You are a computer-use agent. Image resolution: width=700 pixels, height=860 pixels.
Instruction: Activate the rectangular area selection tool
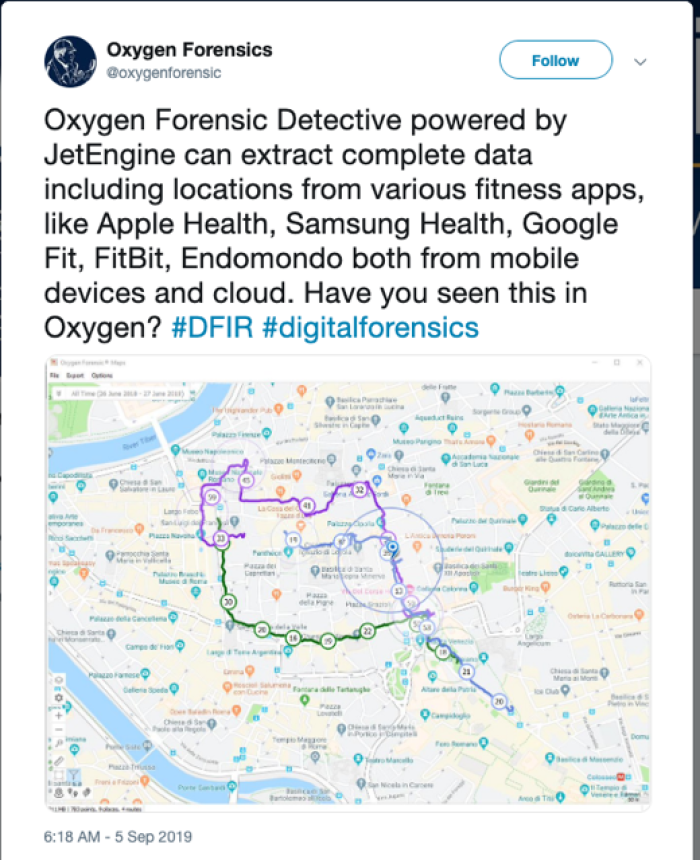57,772
